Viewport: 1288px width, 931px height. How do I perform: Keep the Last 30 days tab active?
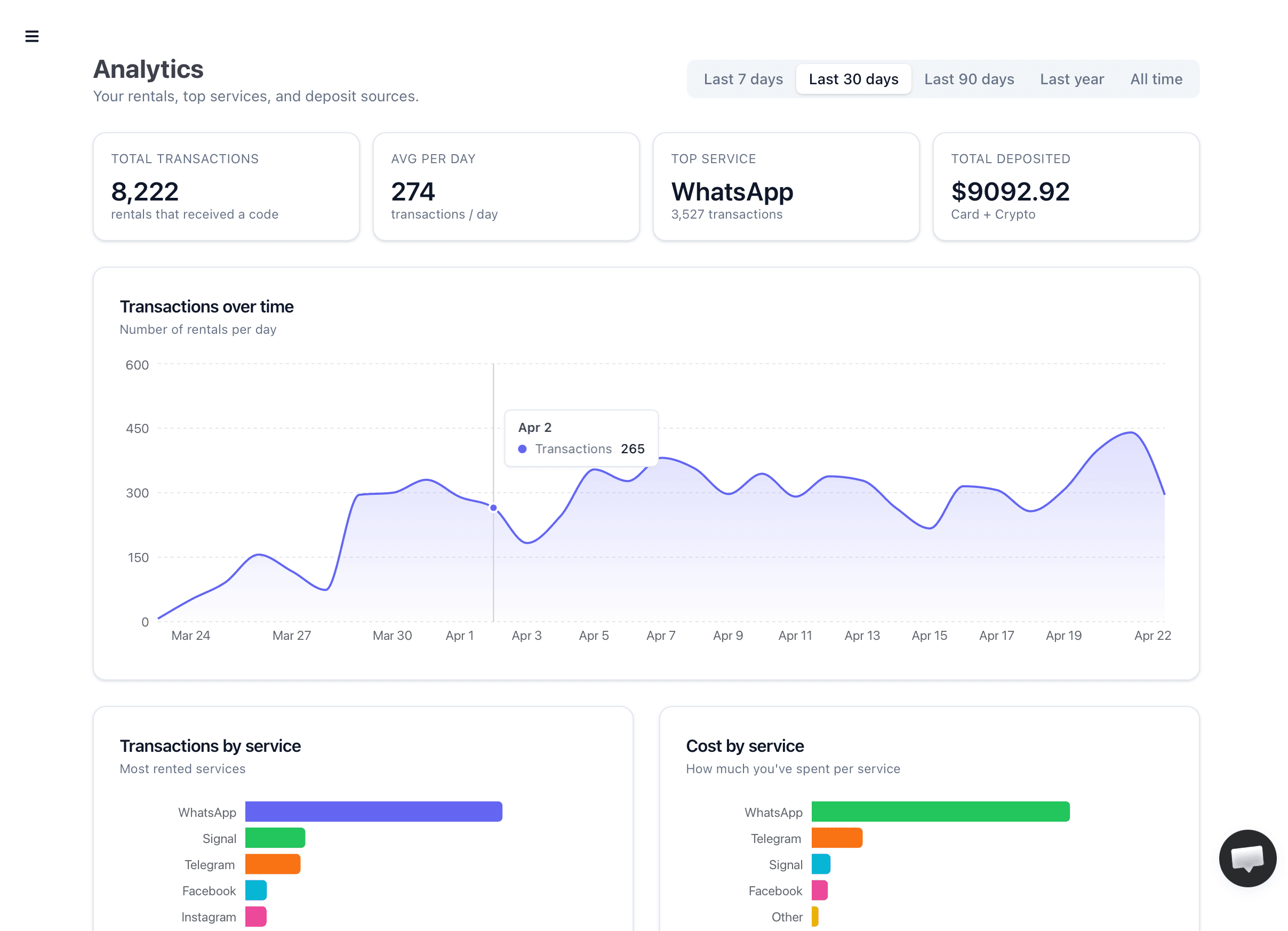click(x=853, y=79)
